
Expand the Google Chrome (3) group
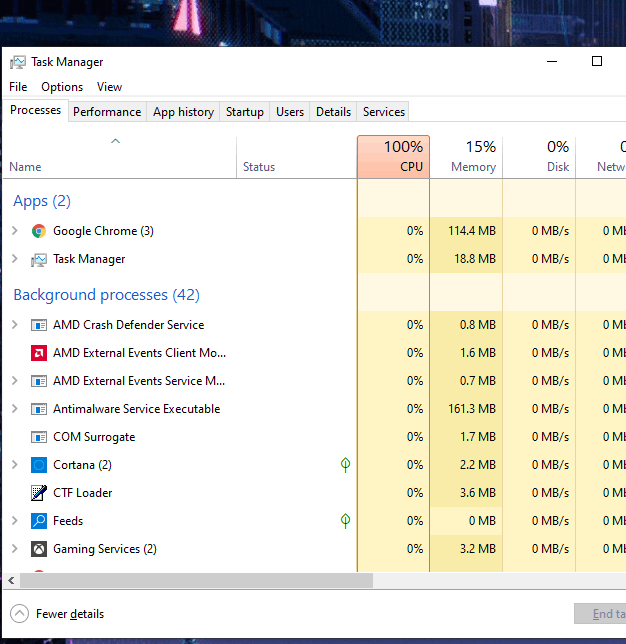(x=15, y=231)
